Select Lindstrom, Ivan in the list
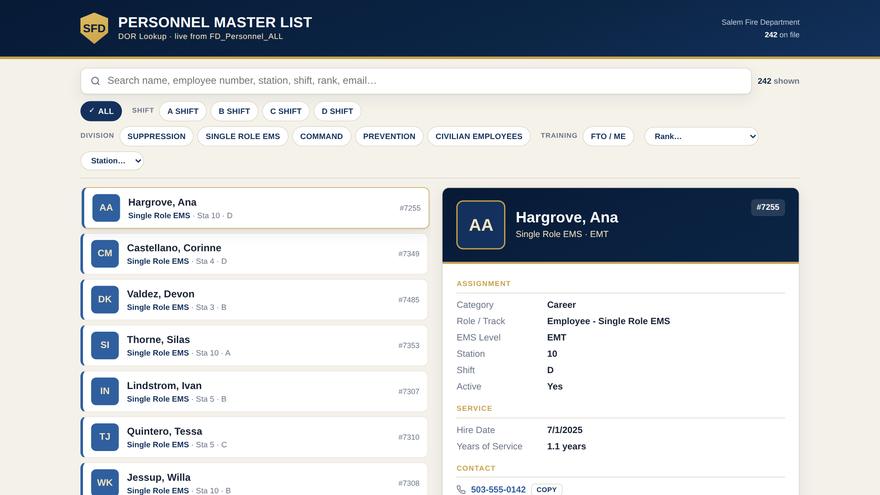880x495 pixels. click(x=254, y=391)
